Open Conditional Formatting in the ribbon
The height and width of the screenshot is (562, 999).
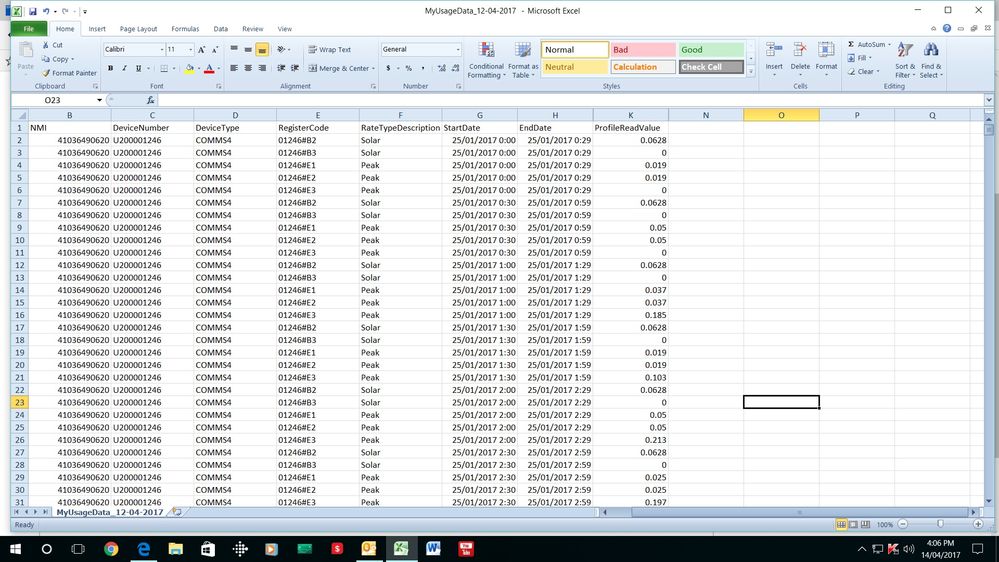pyautogui.click(x=486, y=60)
